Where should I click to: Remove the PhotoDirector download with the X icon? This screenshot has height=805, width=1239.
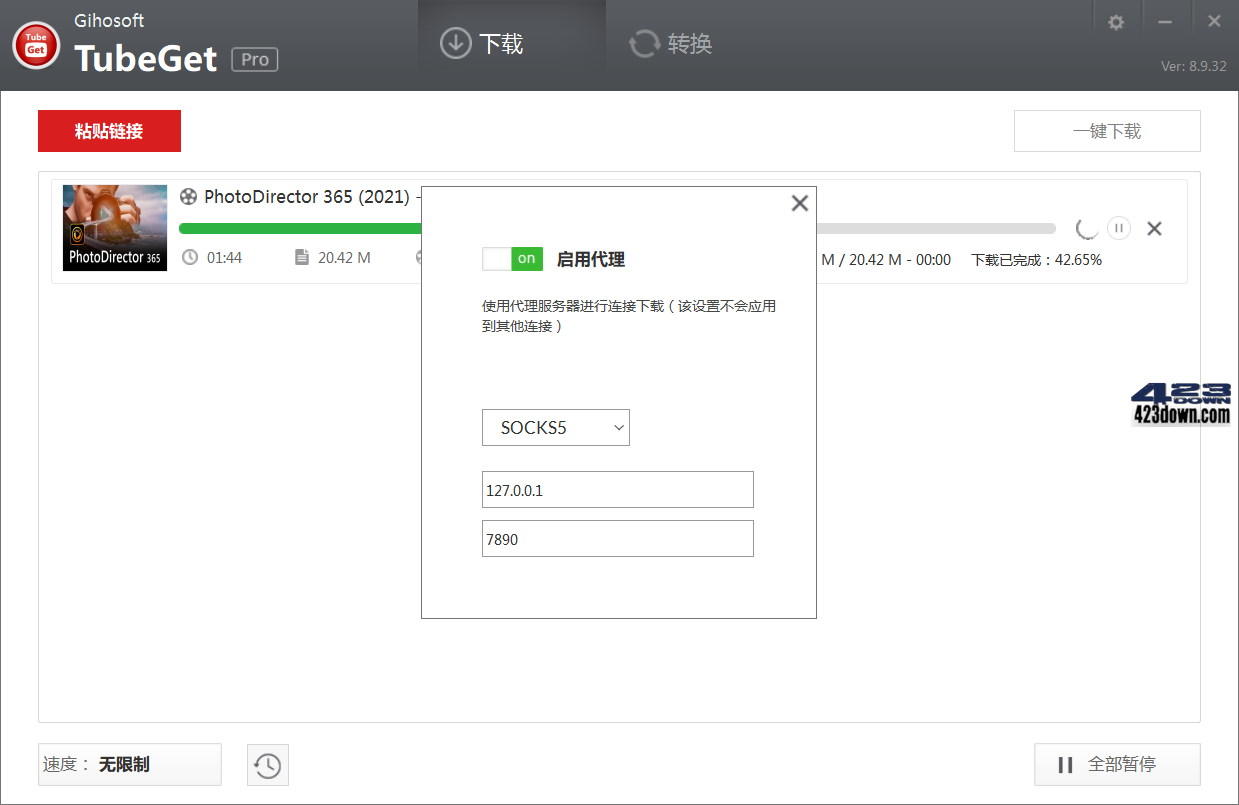1154,228
